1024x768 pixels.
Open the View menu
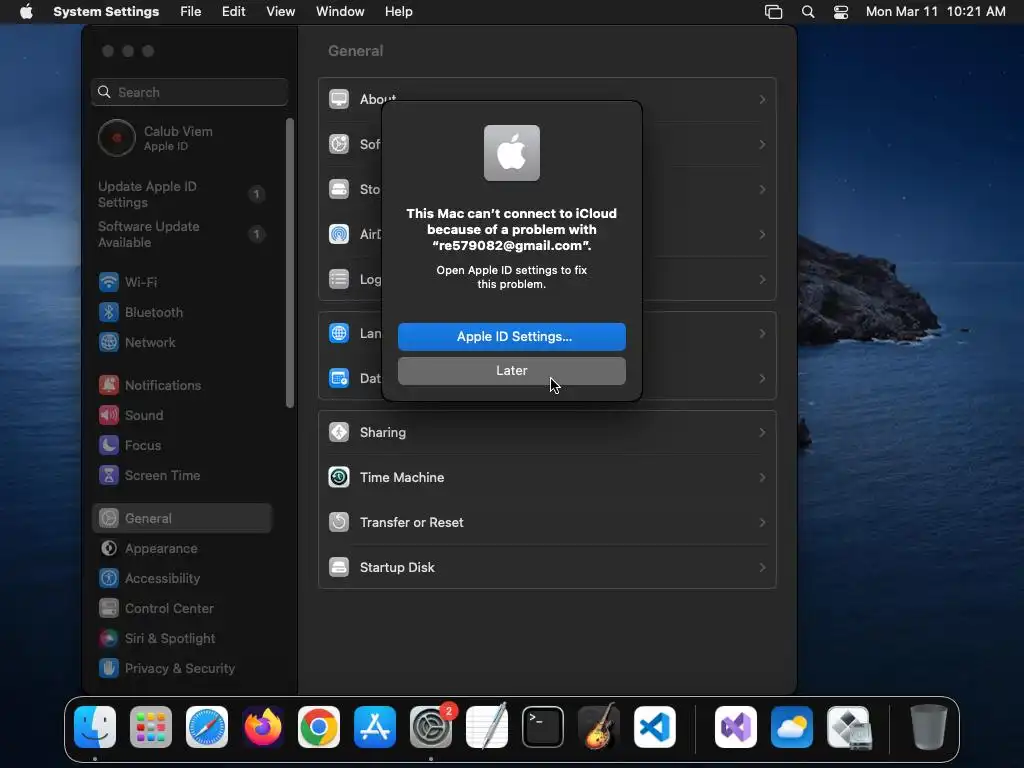pos(281,12)
